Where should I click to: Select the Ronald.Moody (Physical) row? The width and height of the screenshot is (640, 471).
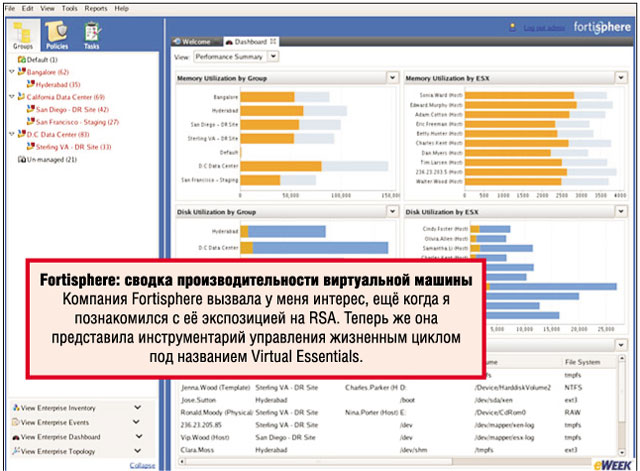[x=398, y=413]
